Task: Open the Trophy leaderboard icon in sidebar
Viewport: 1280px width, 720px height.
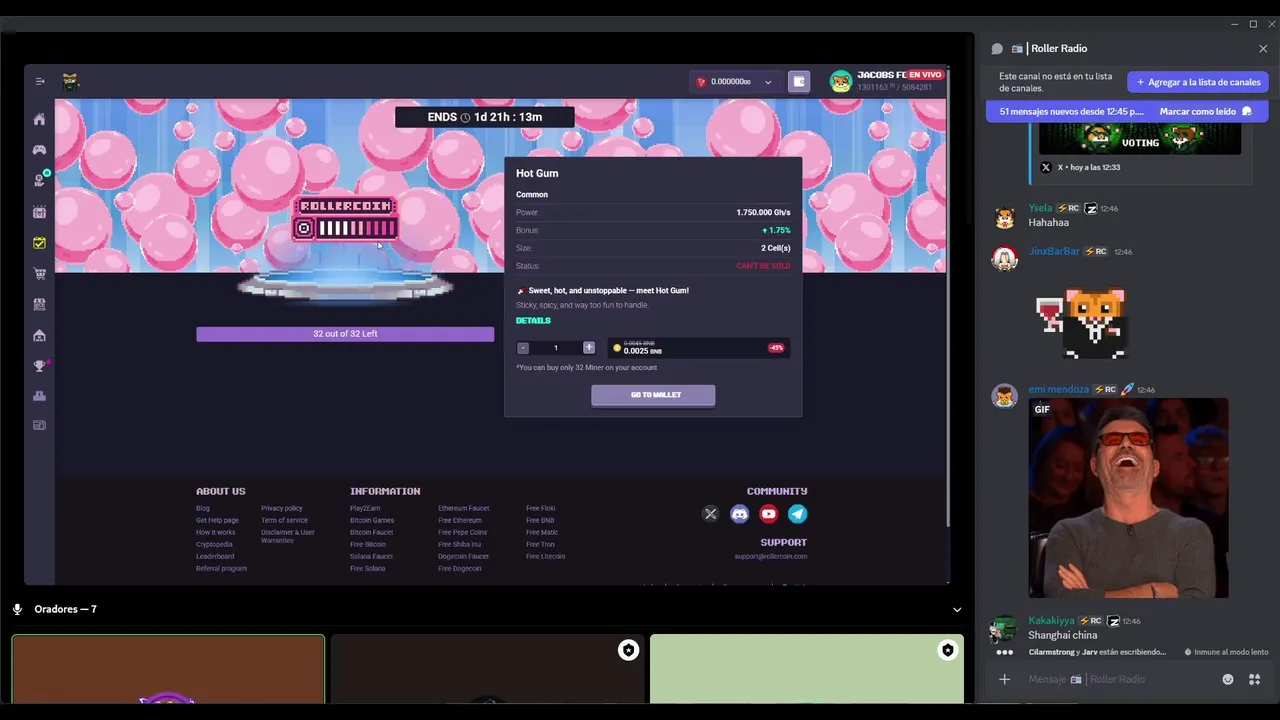Action: [40, 366]
